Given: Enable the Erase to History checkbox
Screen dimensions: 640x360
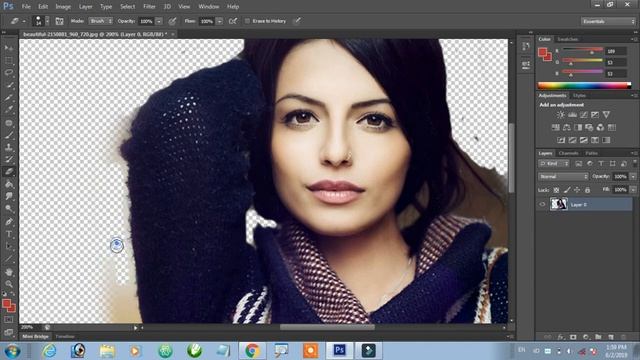Looking at the screenshot, I should [x=247, y=21].
